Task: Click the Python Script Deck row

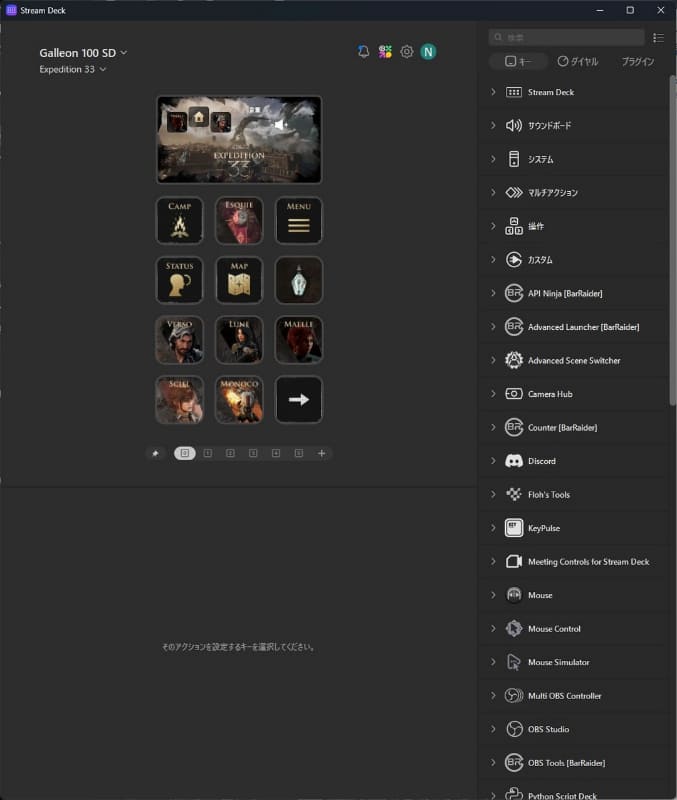Action: [574, 794]
